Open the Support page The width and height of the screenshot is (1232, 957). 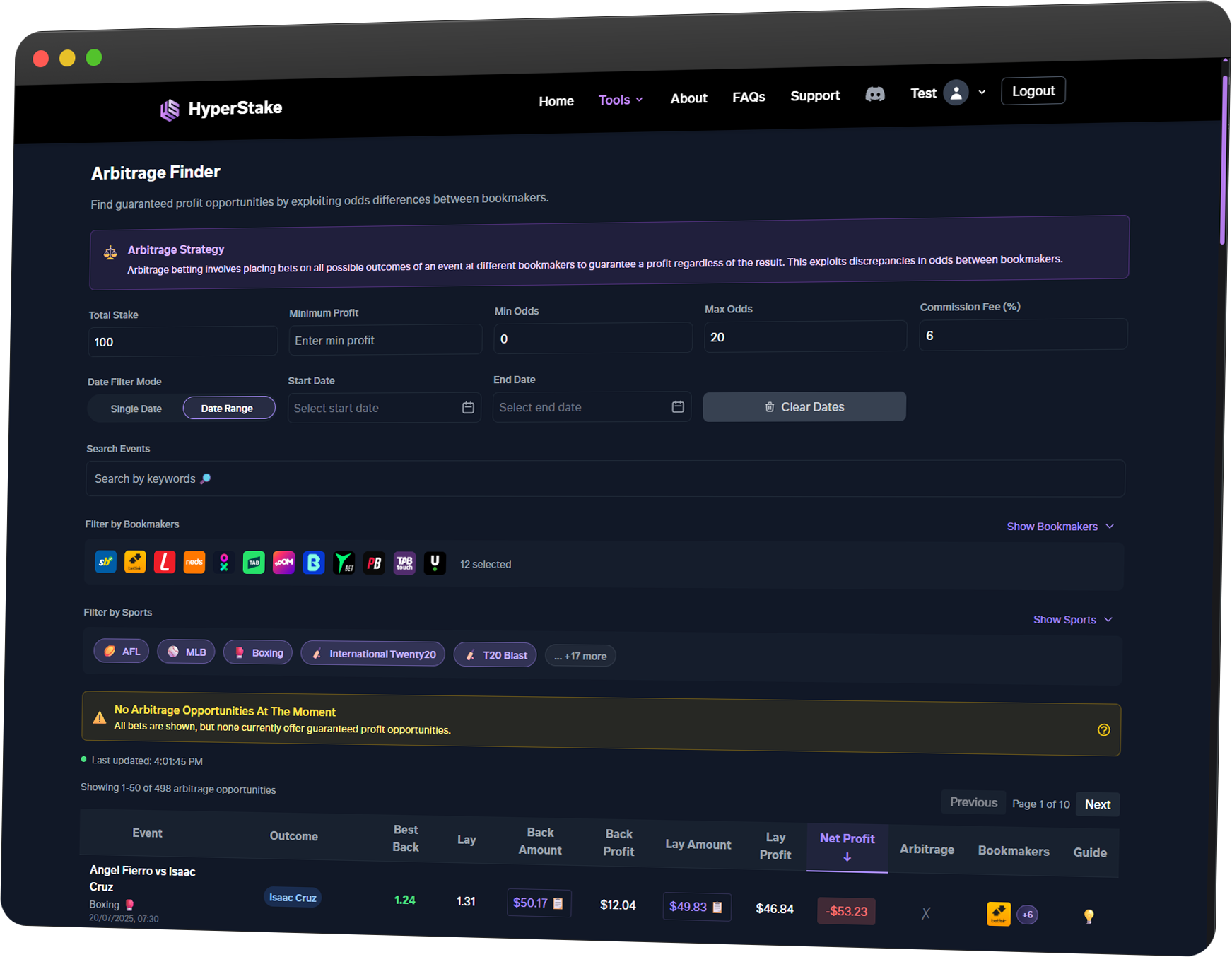pyautogui.click(x=815, y=95)
